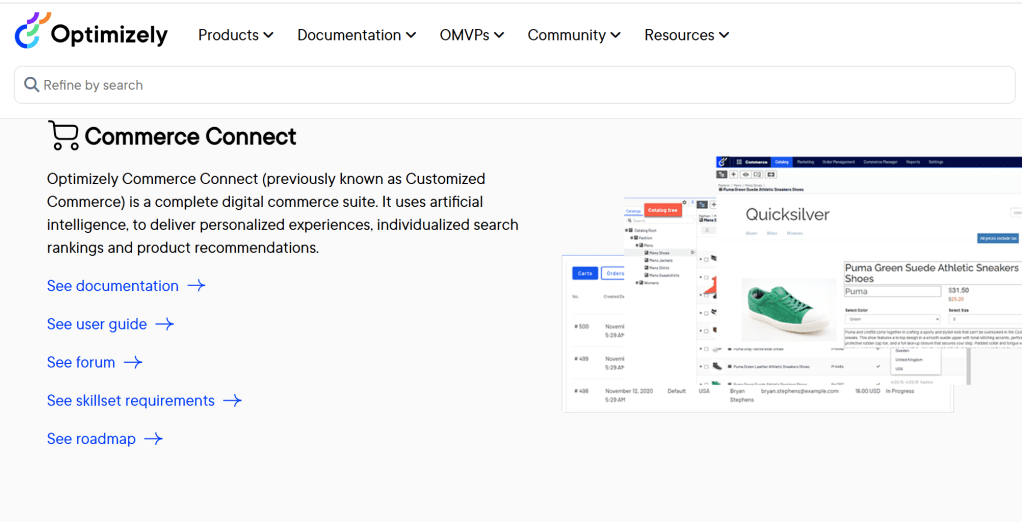
Task: Expand the Products dropdown menu
Action: pos(235,35)
